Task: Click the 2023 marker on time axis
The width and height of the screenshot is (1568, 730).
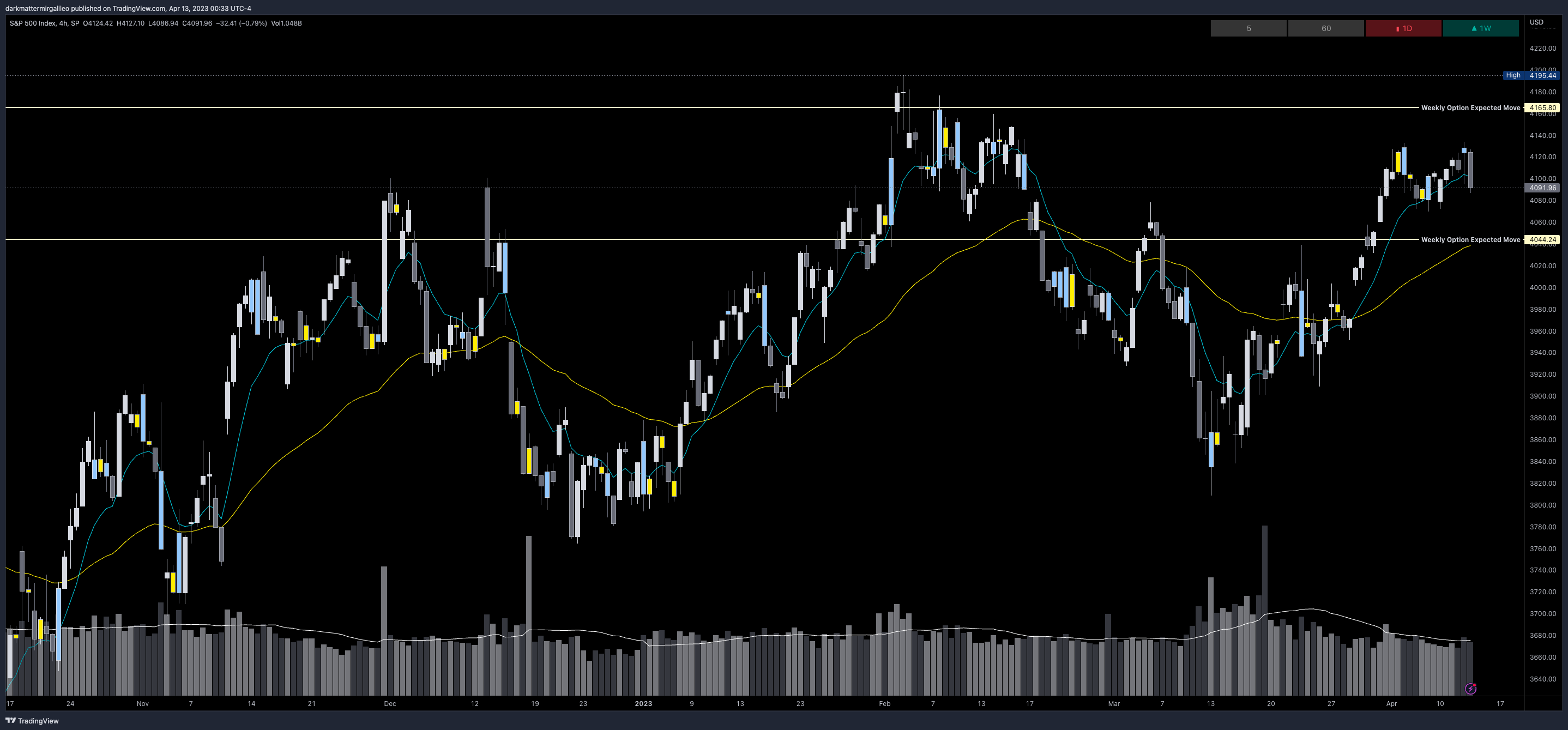Action: [643, 703]
